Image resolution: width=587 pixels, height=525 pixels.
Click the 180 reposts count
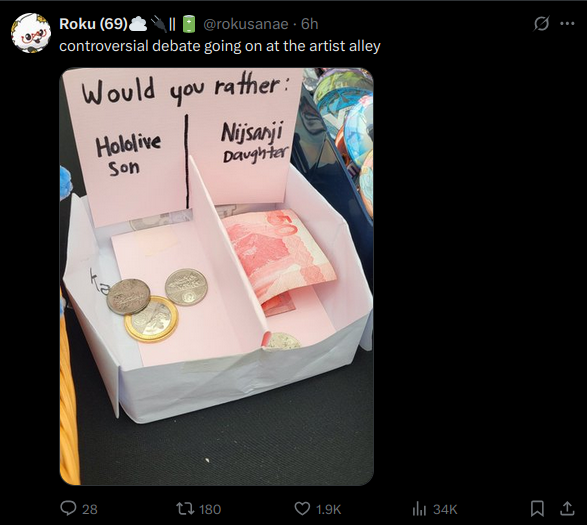tap(210, 509)
